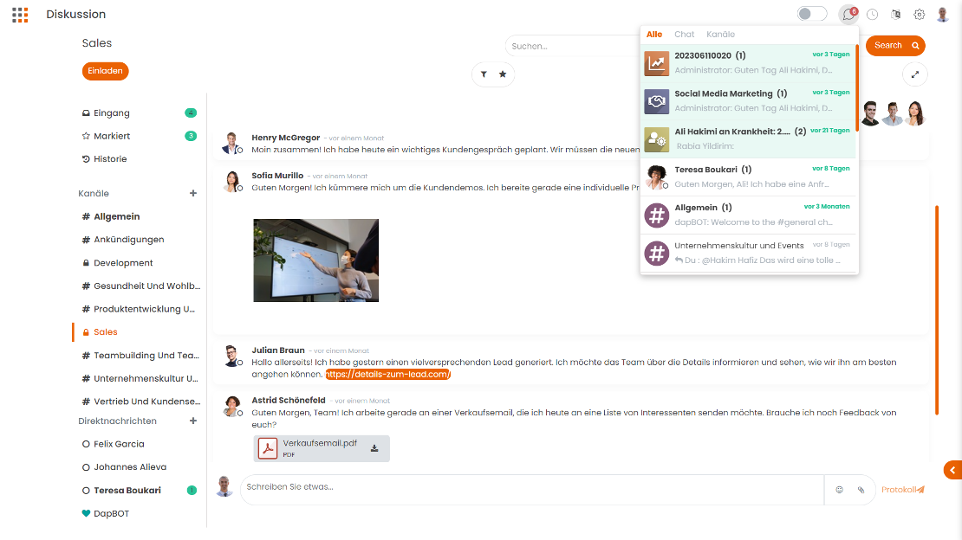
Task: Open Ali Hakimi an Krankheit conversation
Action: 748,139
